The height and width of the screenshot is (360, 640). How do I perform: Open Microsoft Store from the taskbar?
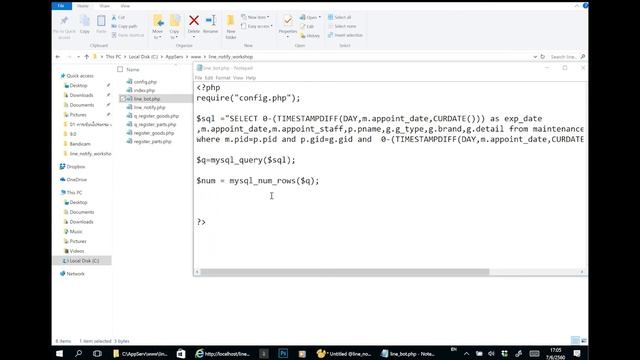[x=181, y=353]
